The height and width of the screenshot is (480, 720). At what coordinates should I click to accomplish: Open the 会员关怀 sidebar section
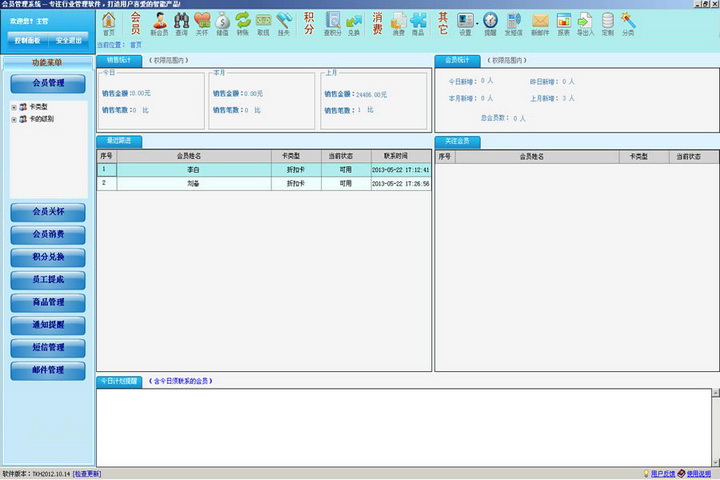tap(48, 212)
